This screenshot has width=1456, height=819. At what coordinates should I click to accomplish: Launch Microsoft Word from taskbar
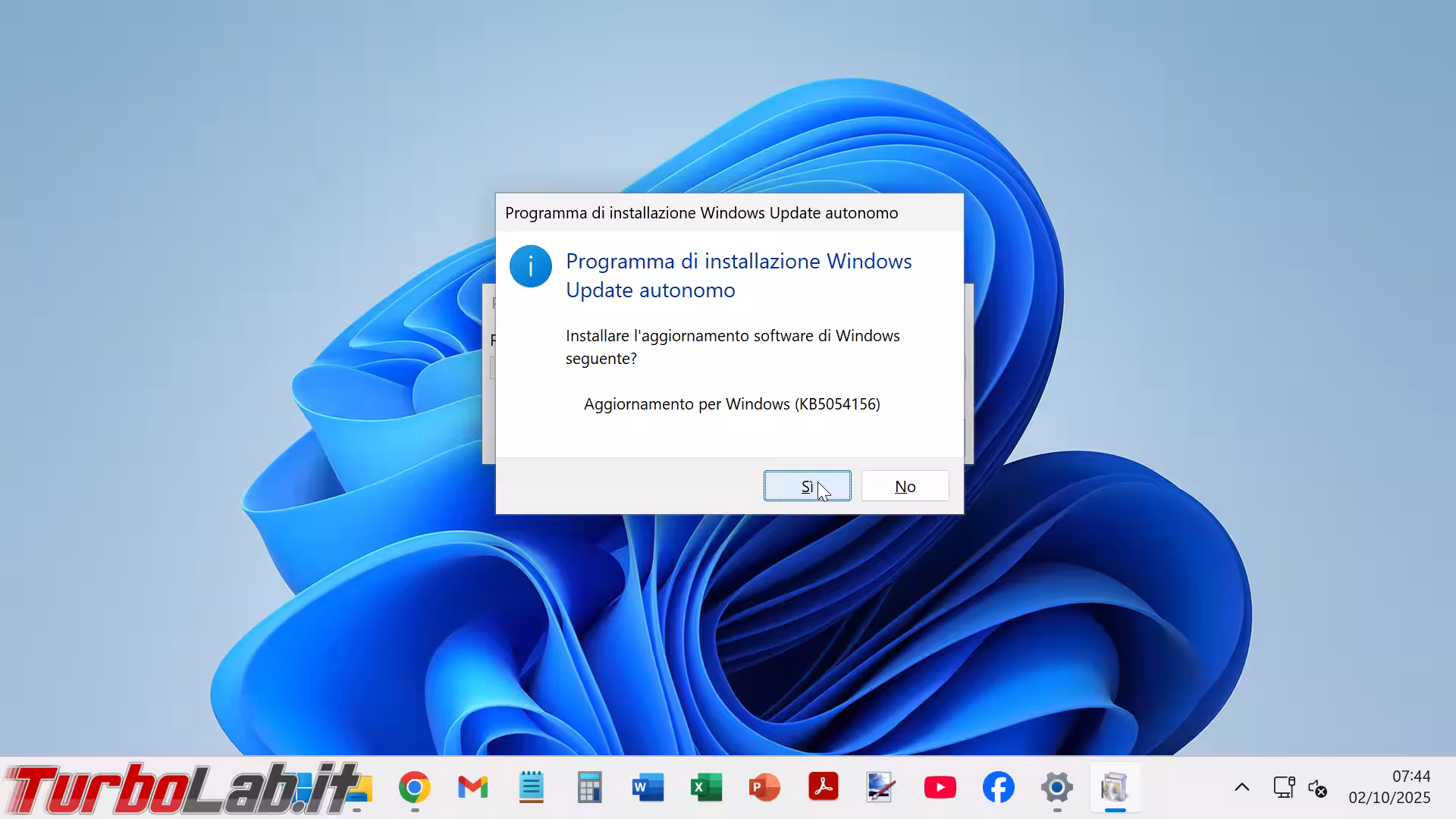(648, 788)
